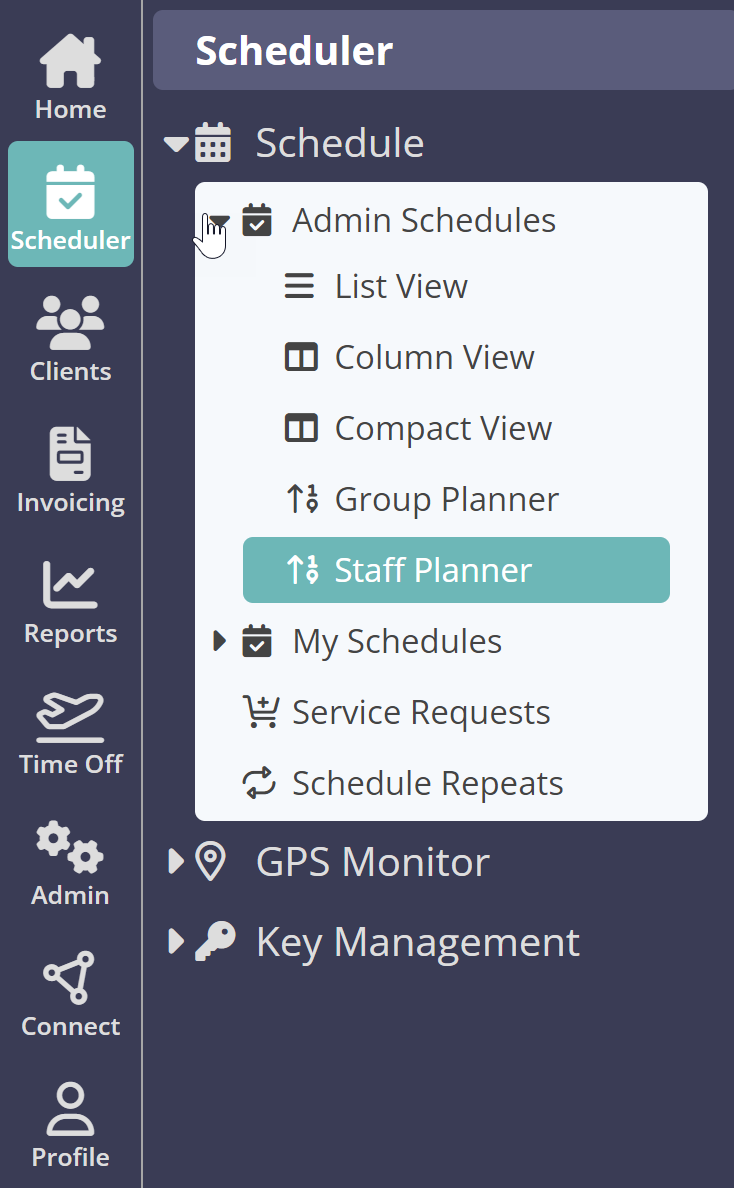Click the Profile person icon
This screenshot has width=734, height=1188.
[70, 1108]
